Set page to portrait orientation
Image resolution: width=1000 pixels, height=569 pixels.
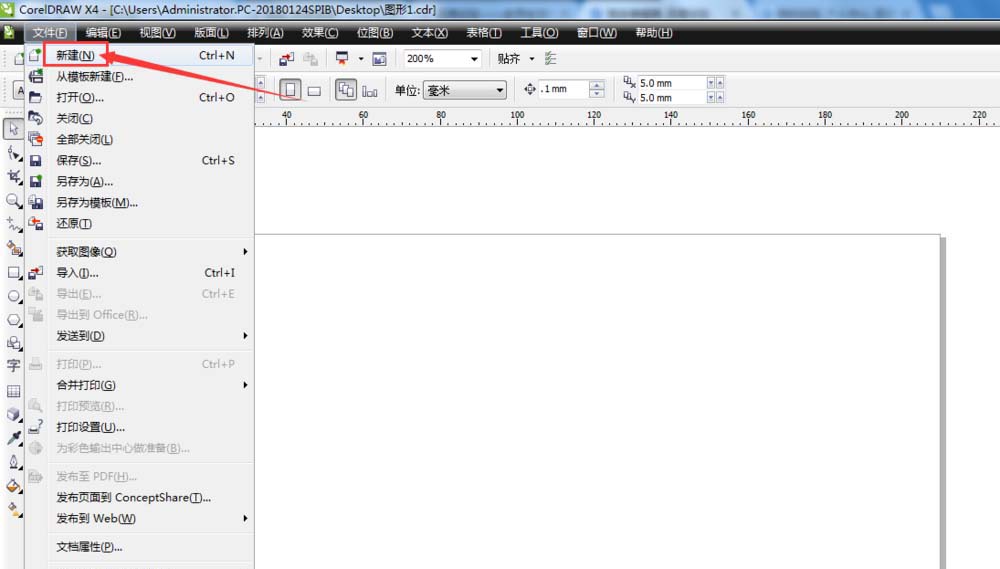[290, 90]
